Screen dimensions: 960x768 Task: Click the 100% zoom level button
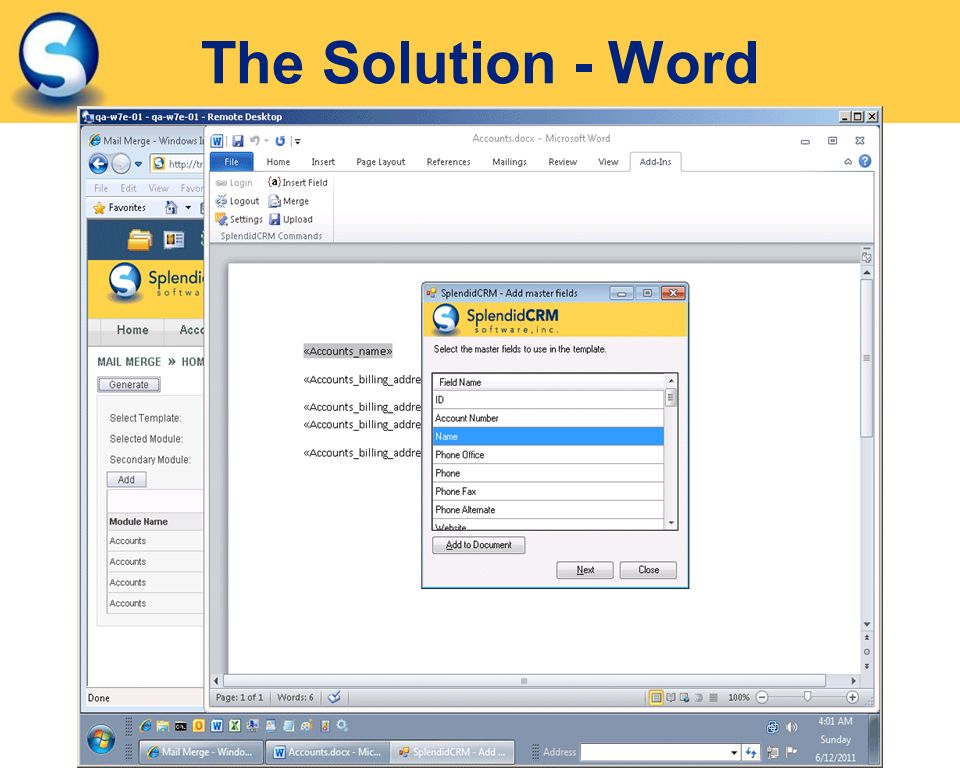738,697
